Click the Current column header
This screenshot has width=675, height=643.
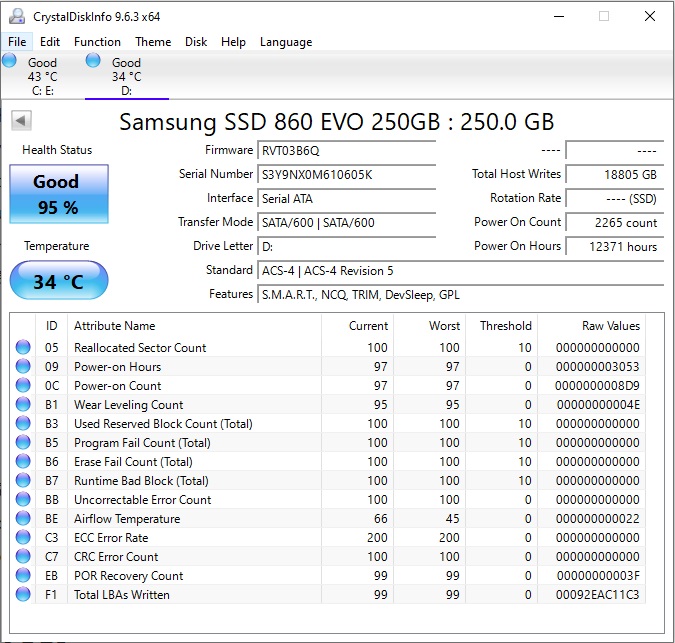pyautogui.click(x=357, y=326)
